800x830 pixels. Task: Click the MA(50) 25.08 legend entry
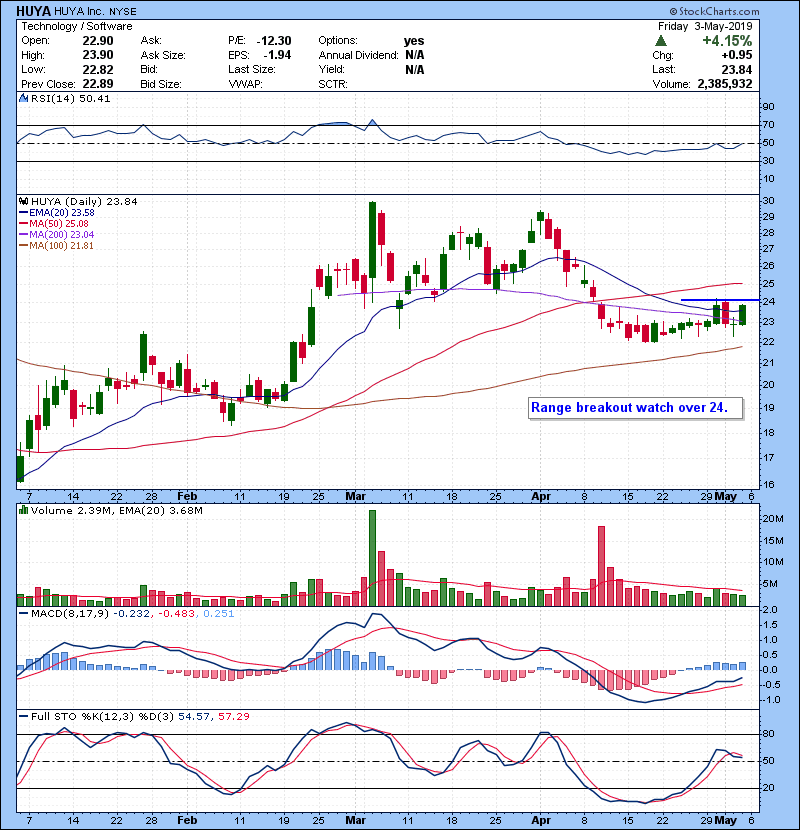(54, 224)
